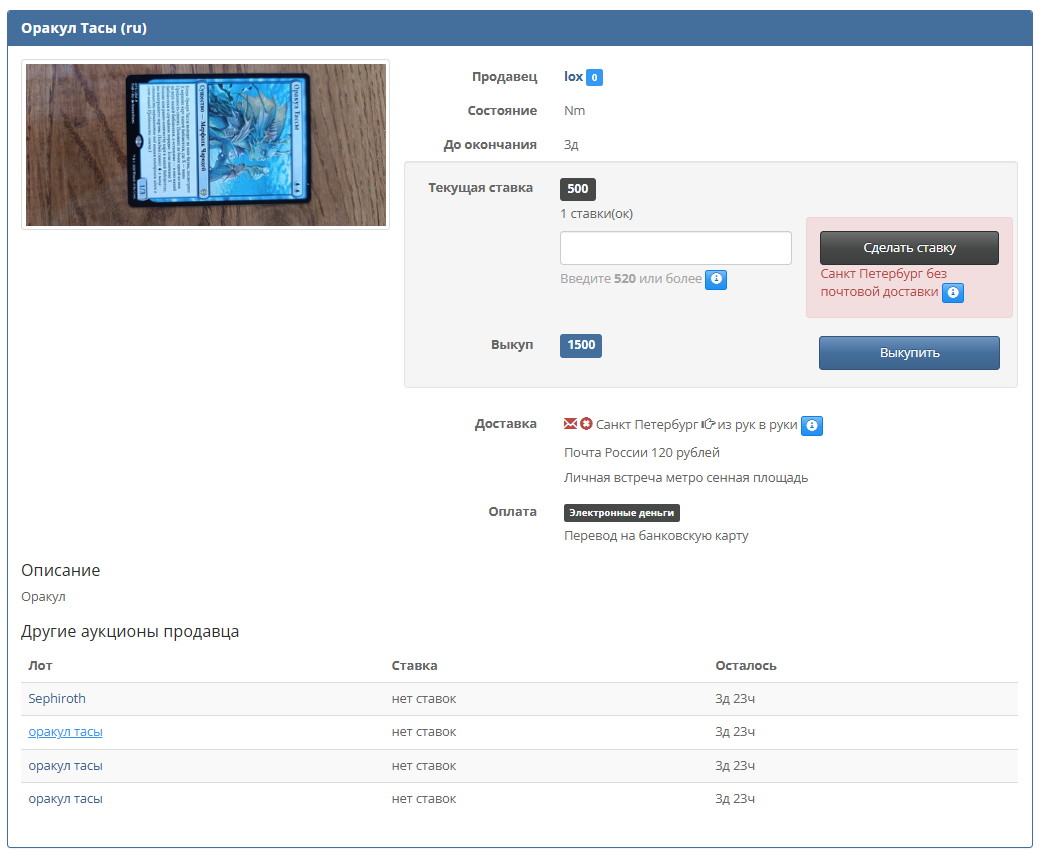Open seller profile 'lox'
This screenshot has height=857, width=1047.
(x=573, y=77)
